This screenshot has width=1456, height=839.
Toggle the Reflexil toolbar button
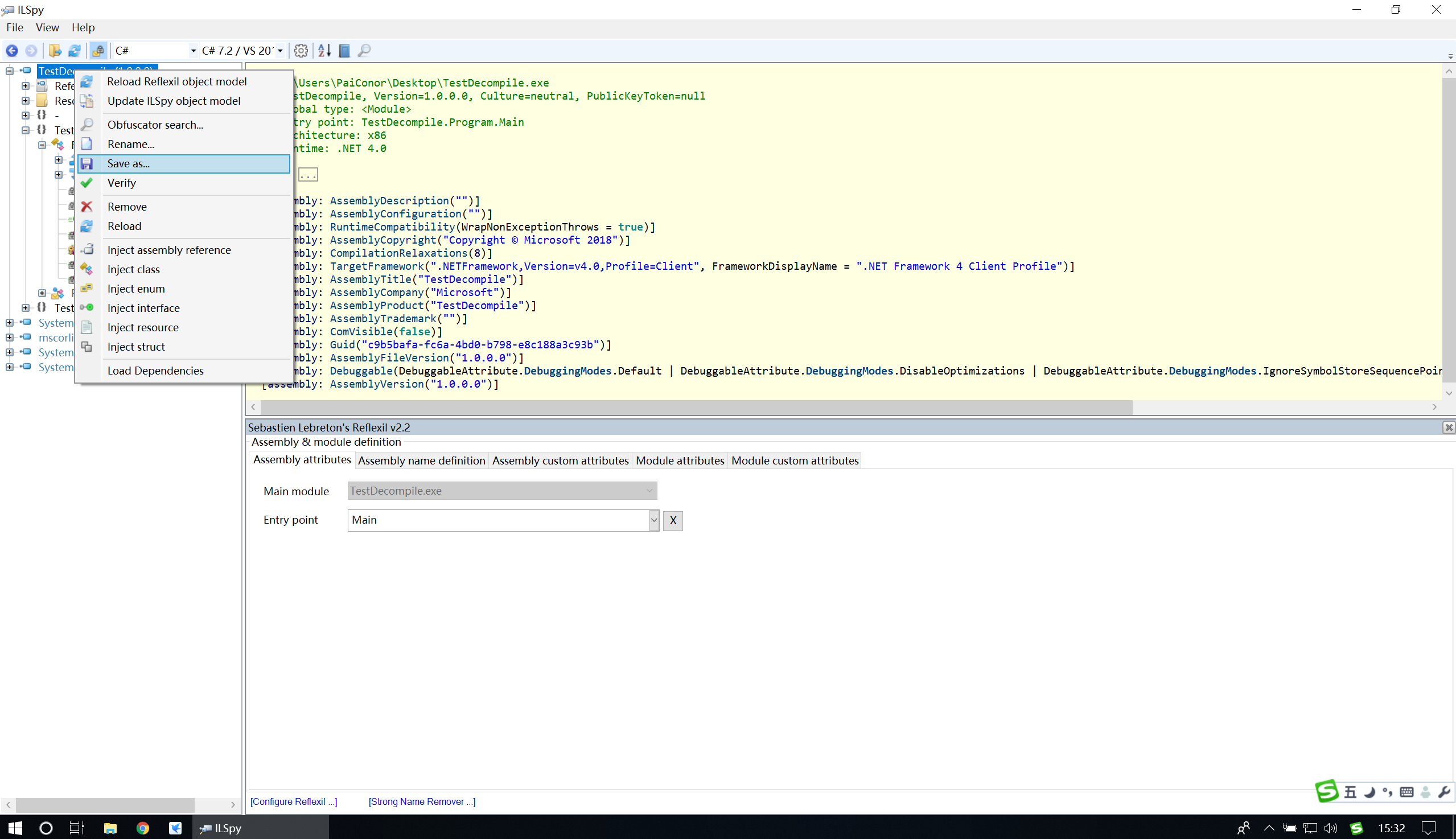coord(98,51)
